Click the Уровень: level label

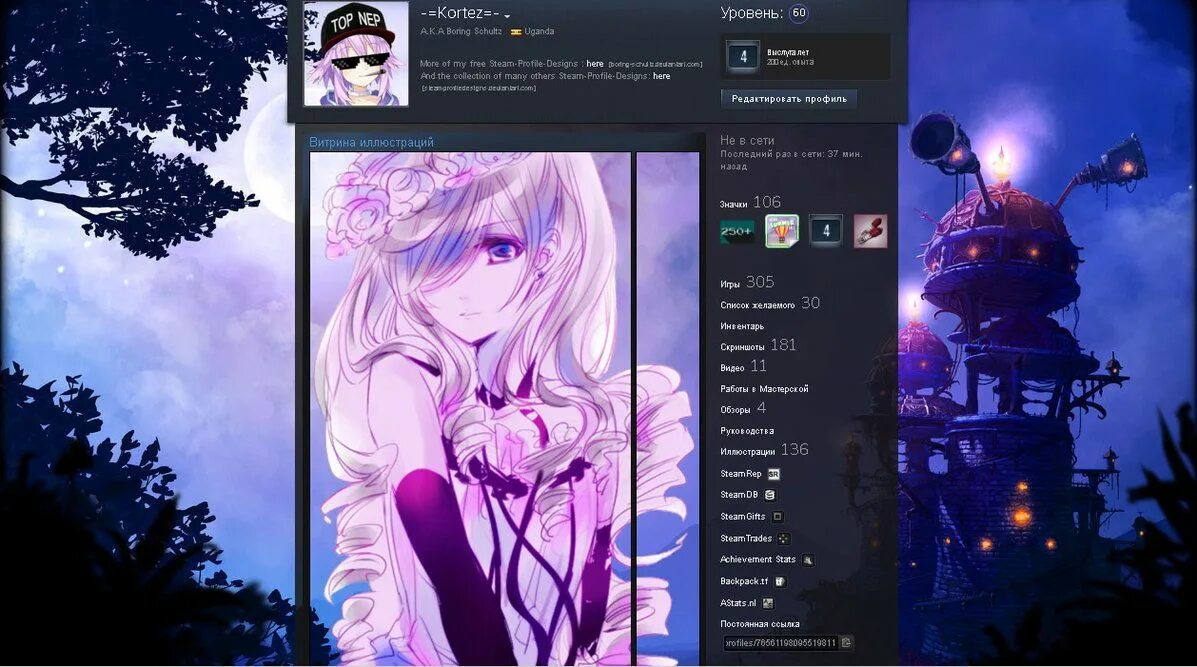[x=752, y=14]
